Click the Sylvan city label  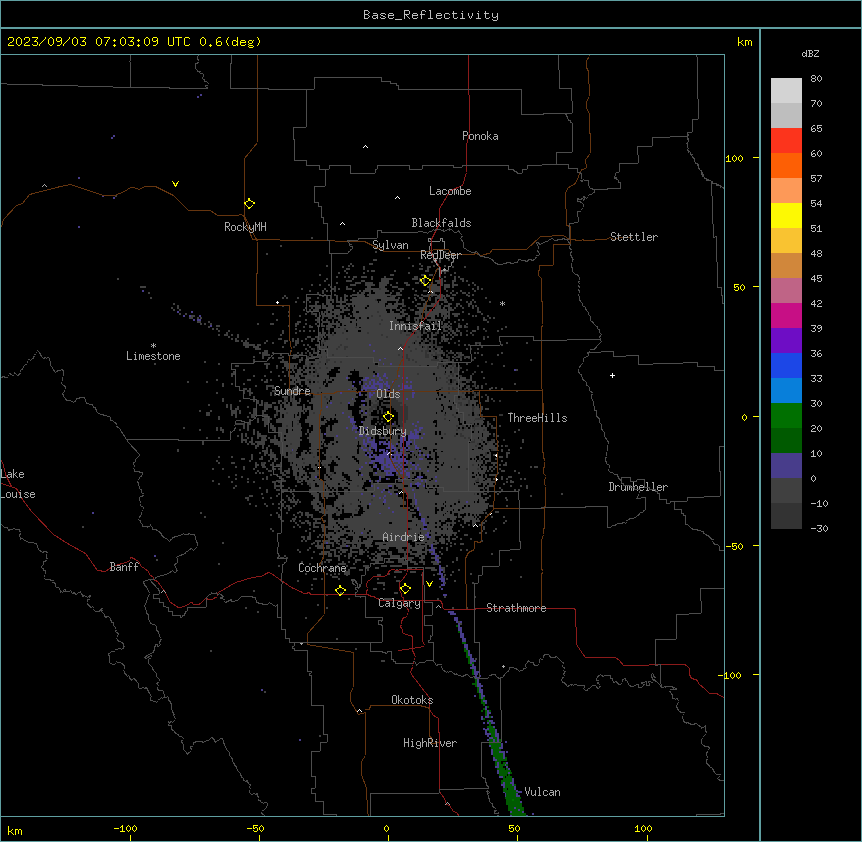[390, 245]
